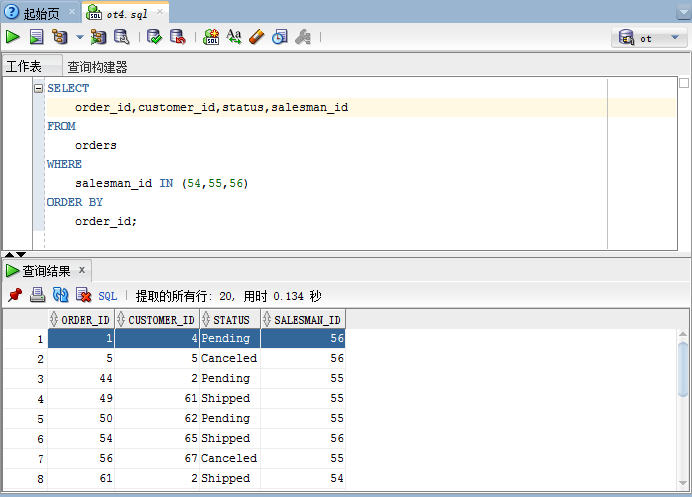
Task: Pin the query result with pushpin
Action: tap(14, 295)
